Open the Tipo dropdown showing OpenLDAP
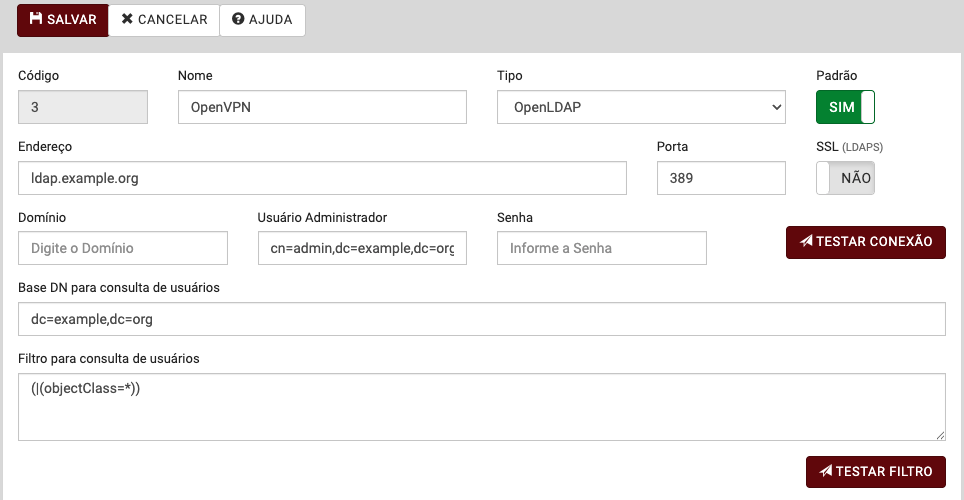This screenshot has height=500, width=964. pyautogui.click(x=641, y=107)
